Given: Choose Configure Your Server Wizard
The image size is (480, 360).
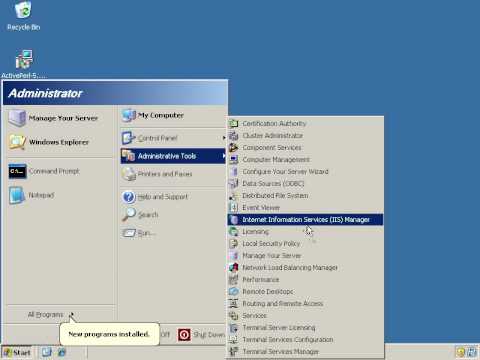Looking at the screenshot, I should [306, 171].
